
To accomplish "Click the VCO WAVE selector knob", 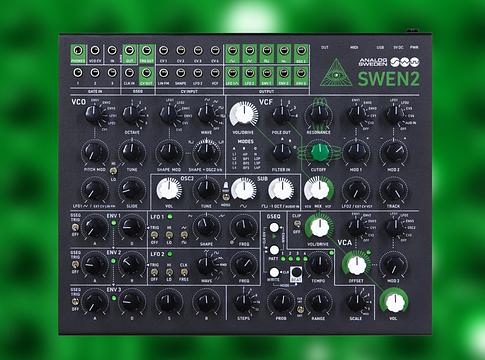I will click(x=207, y=114).
